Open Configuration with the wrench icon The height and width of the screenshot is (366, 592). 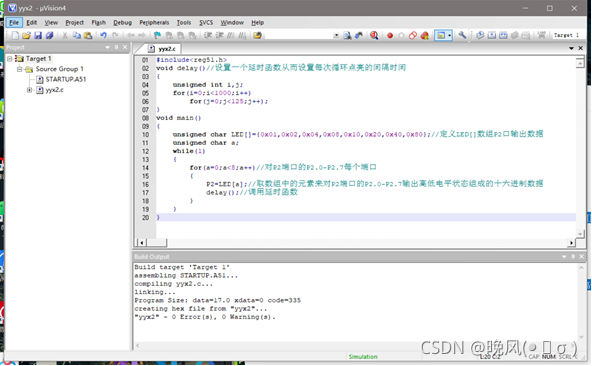(x=462, y=36)
